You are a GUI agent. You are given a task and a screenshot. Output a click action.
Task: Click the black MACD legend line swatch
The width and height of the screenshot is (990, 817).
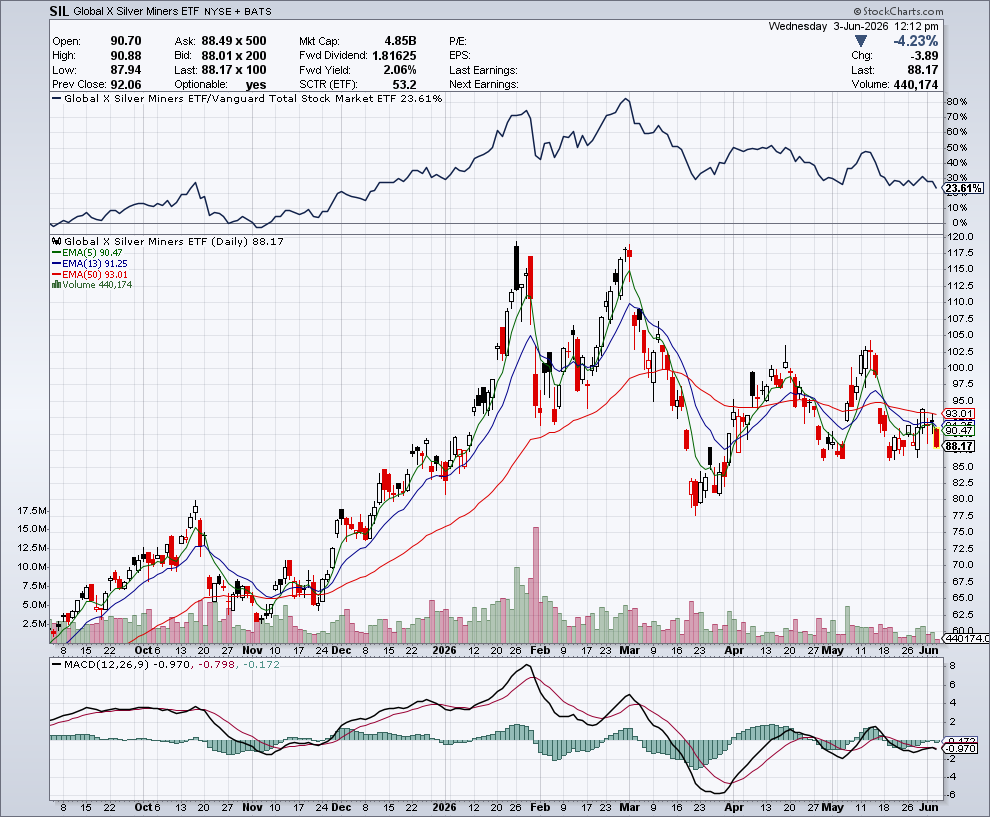point(56,664)
